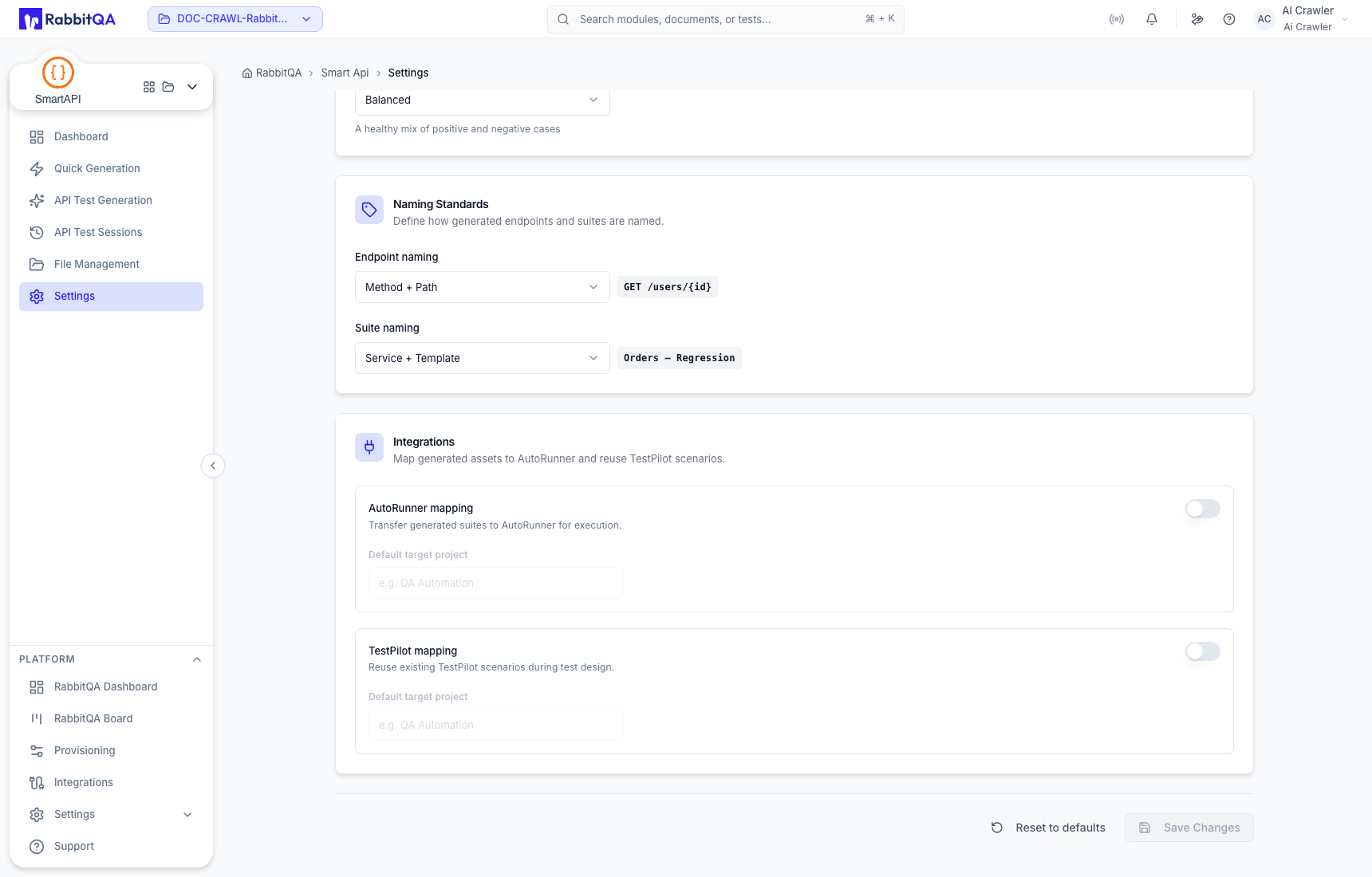
Task: Click the Settings breadcrumb text
Action: 408,73
